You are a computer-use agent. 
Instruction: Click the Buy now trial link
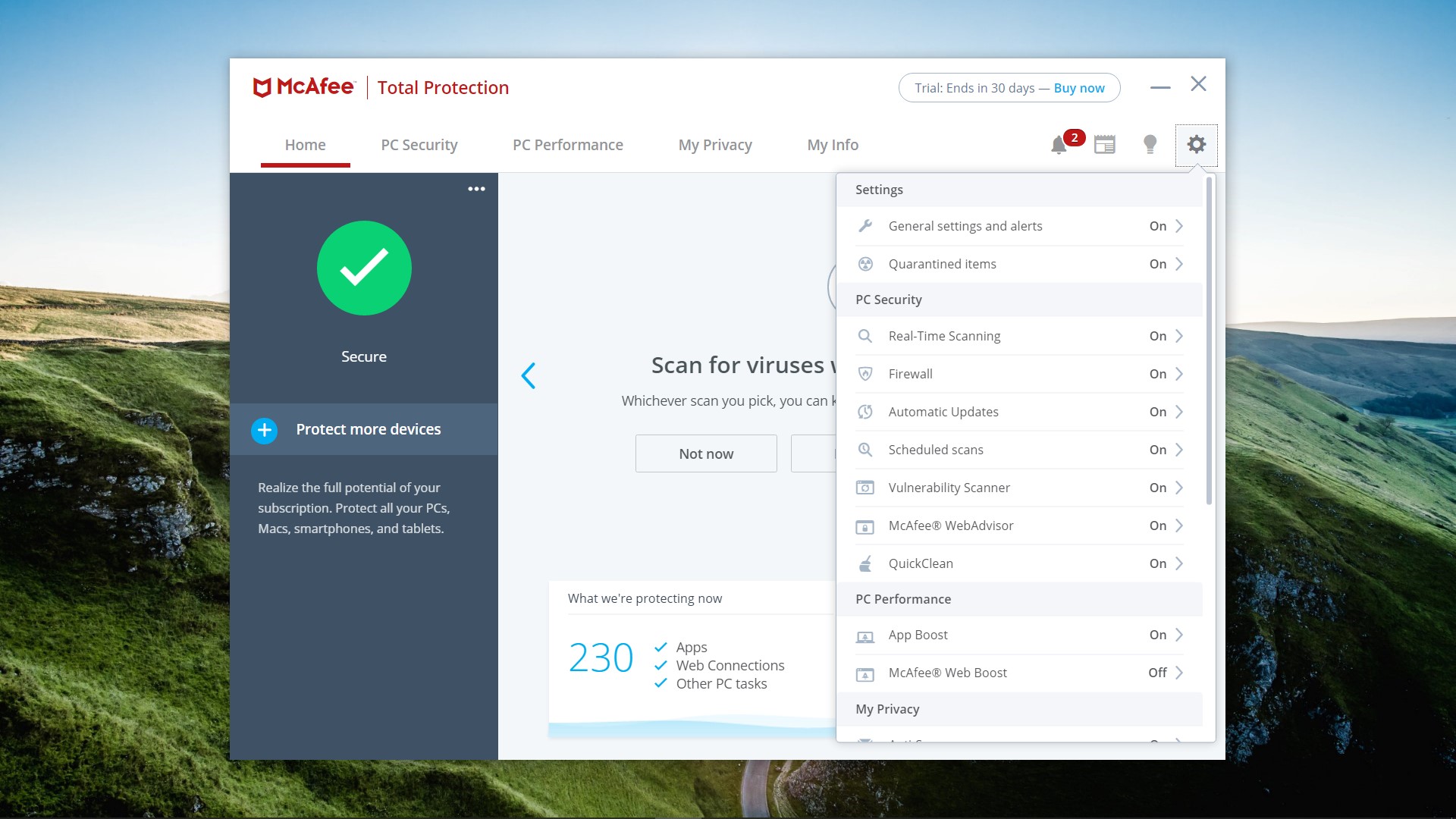(1078, 87)
